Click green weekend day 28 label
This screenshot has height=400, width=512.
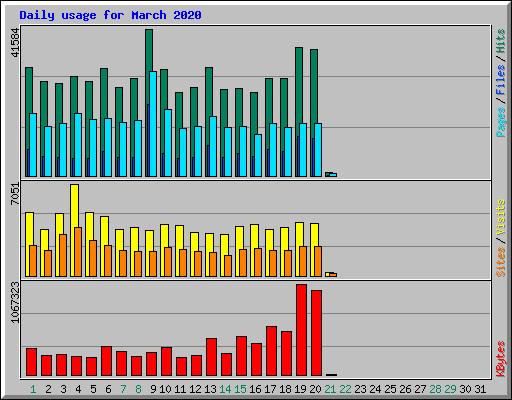click(435, 389)
